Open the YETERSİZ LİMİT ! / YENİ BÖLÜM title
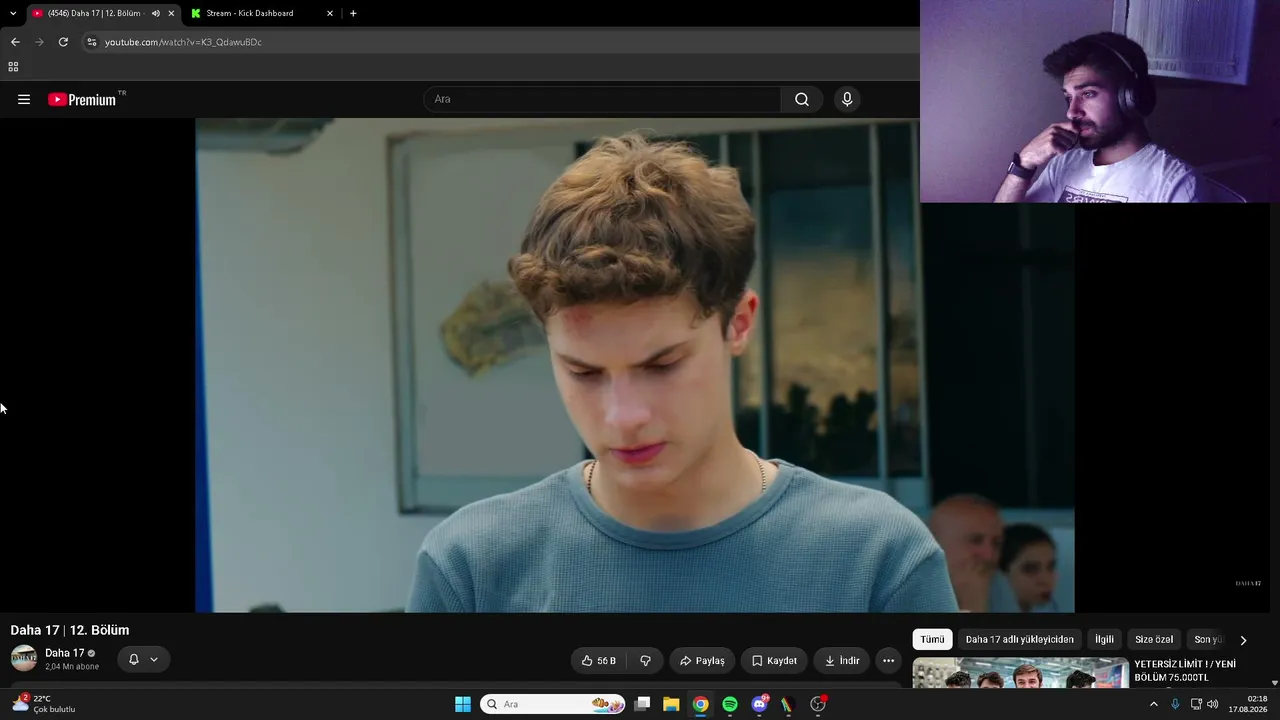Image resolution: width=1280 pixels, height=720 pixels. pyautogui.click(x=1185, y=671)
